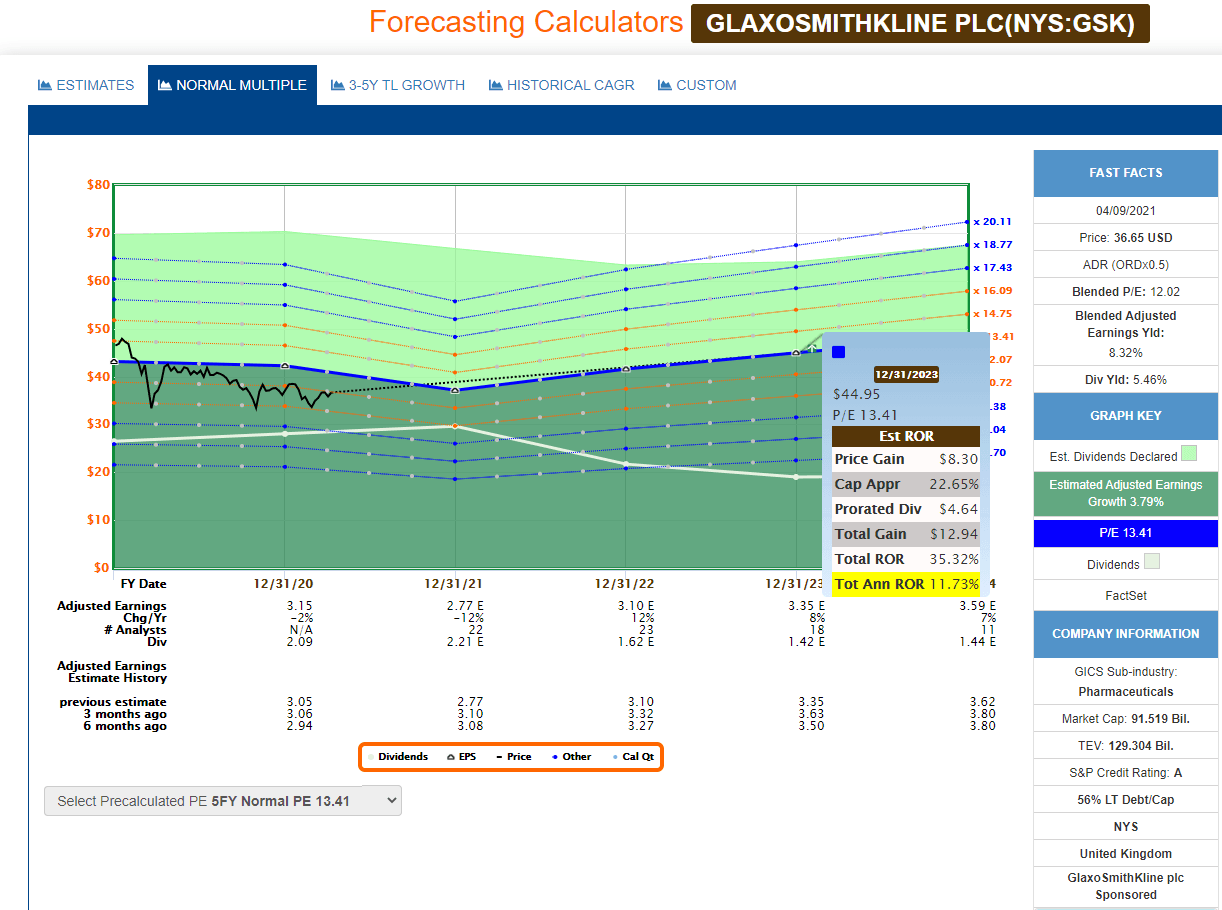The image size is (1222, 910).
Task: Click the Prorated Div $4.64 row
Action: click(906, 509)
